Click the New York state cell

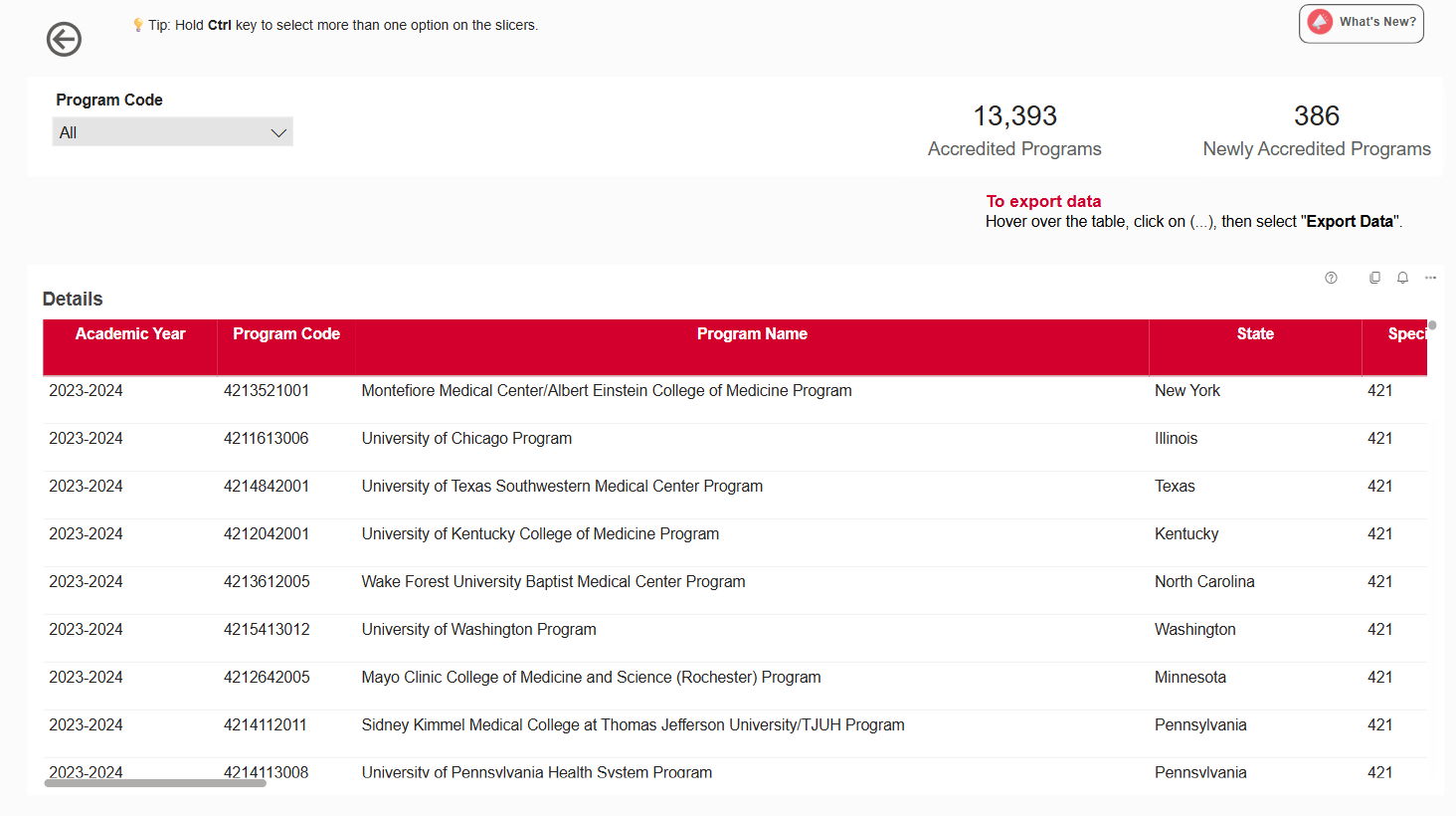[x=1187, y=391]
